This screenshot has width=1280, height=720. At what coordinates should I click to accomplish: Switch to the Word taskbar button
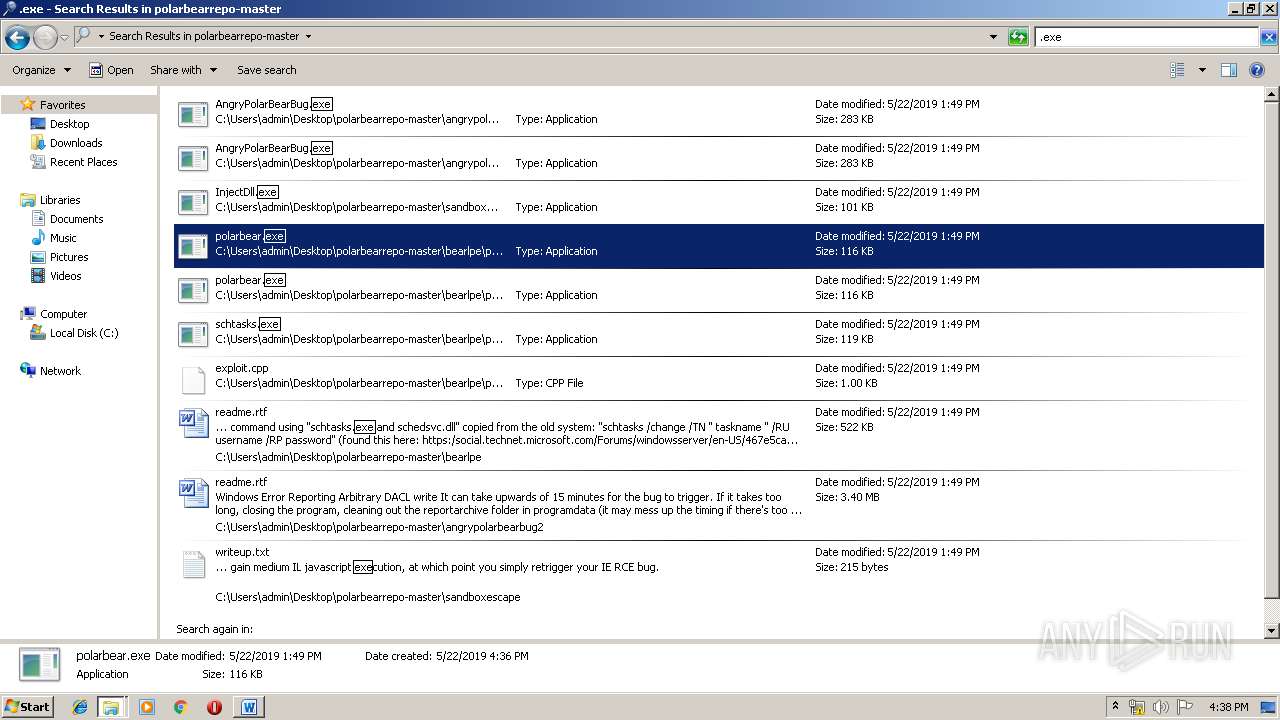click(249, 707)
